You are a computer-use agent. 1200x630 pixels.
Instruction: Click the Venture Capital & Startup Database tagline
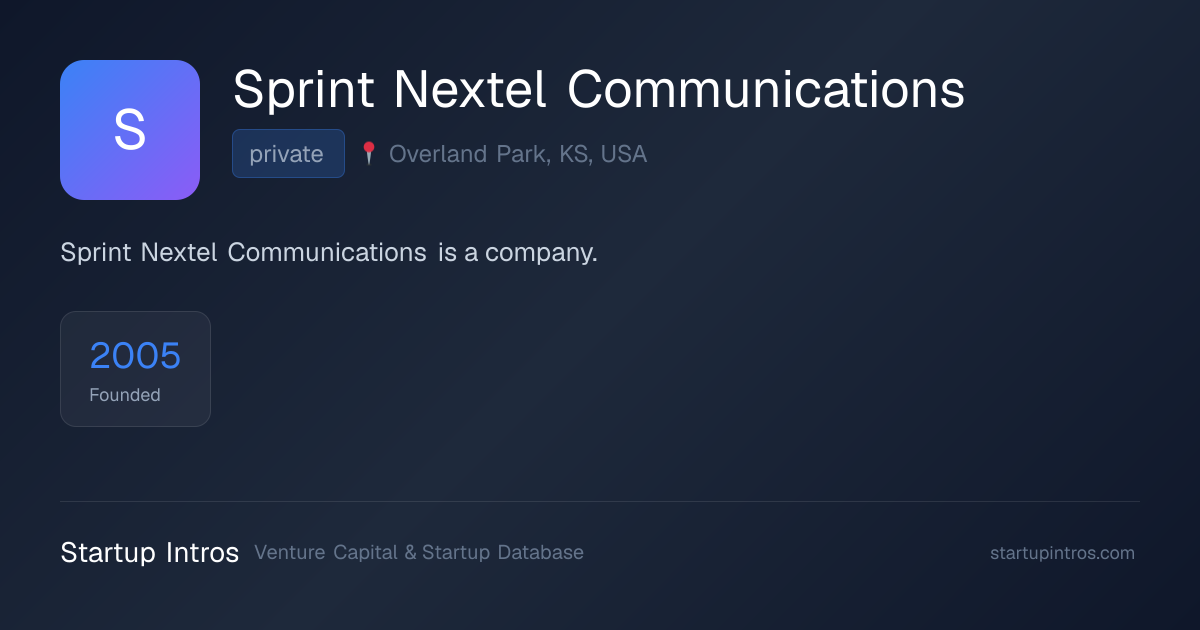pos(419,552)
